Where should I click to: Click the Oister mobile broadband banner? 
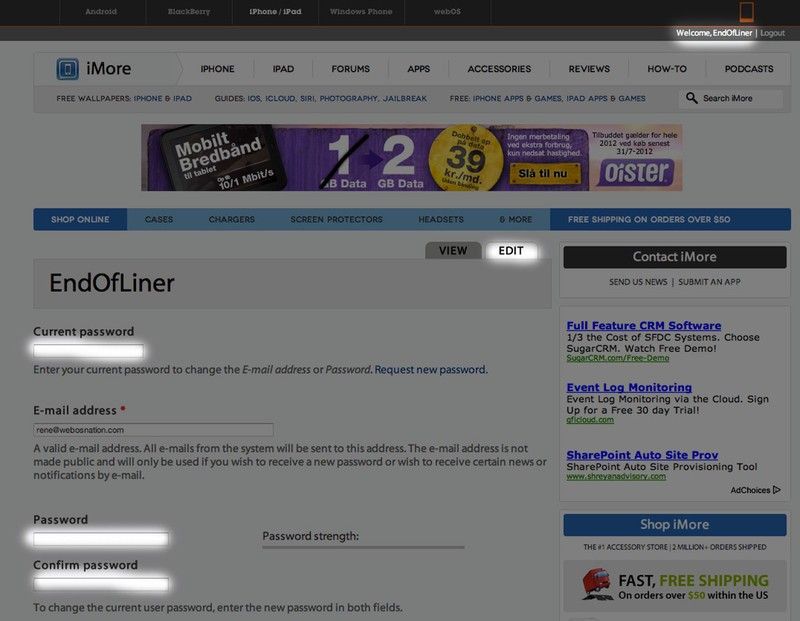click(411, 157)
